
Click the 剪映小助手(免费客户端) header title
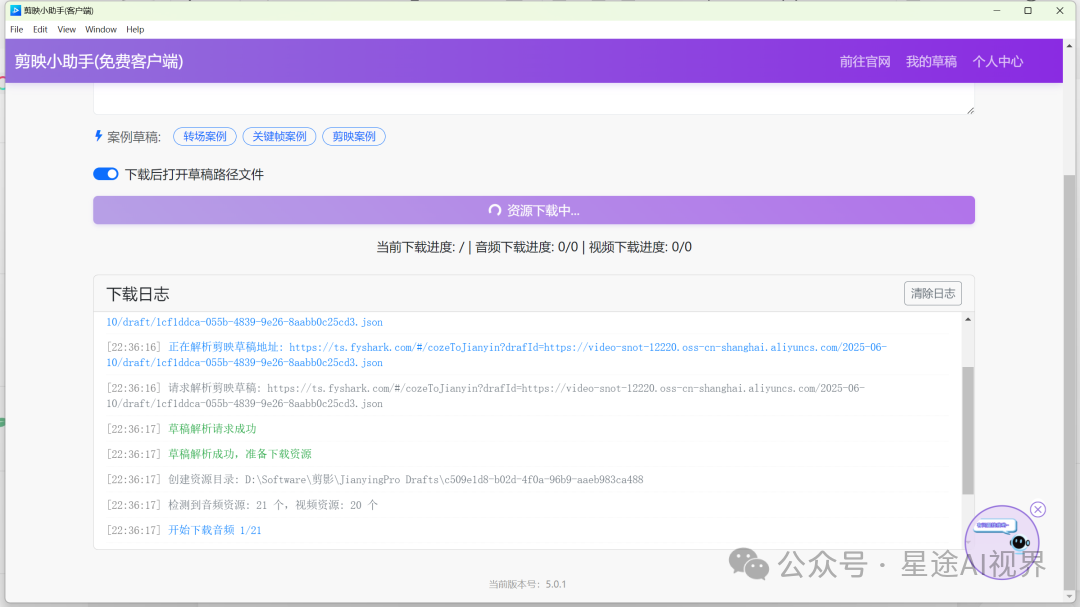(99, 61)
